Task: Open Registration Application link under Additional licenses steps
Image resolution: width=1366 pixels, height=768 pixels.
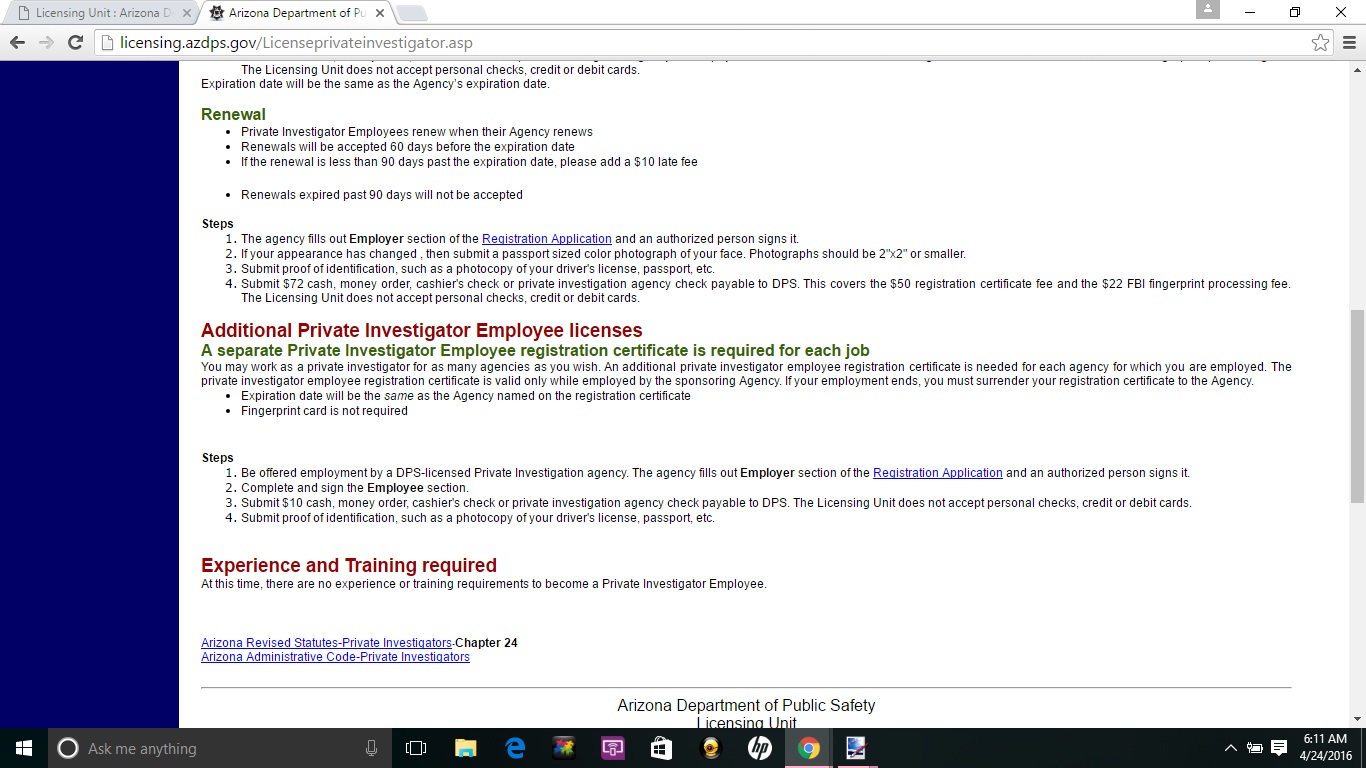Action: [938, 473]
